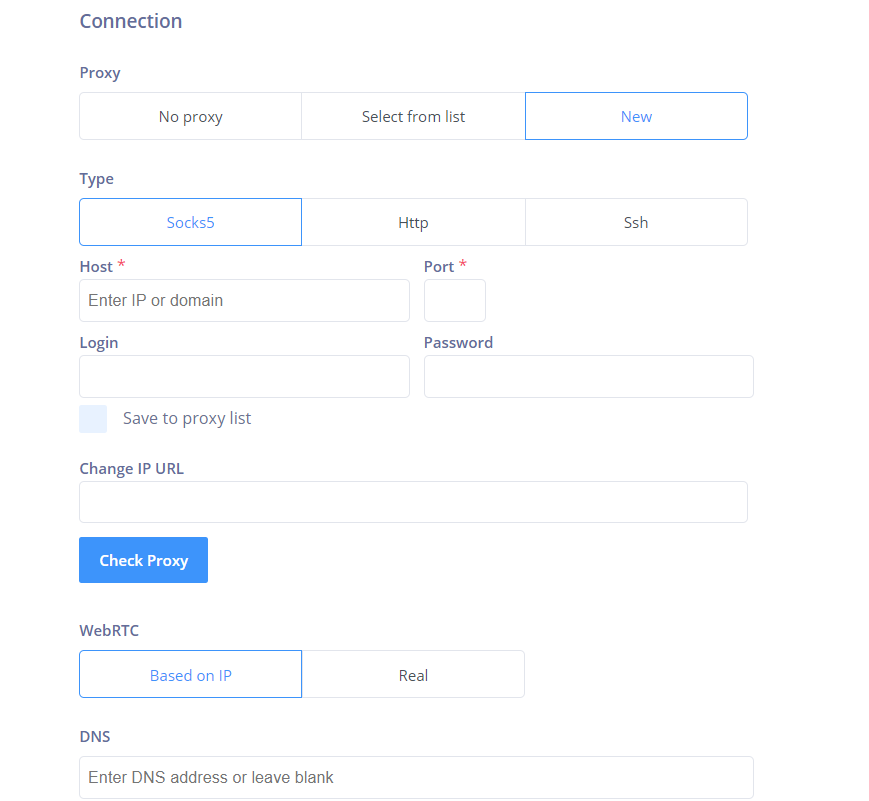The height and width of the screenshot is (801, 869).
Task: Choose Ssh as proxy type
Action: [x=636, y=222]
